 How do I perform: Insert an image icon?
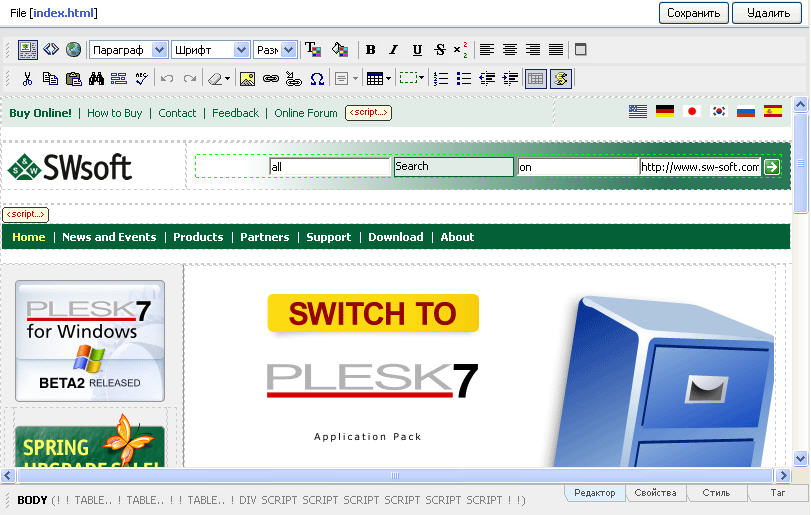(247, 79)
